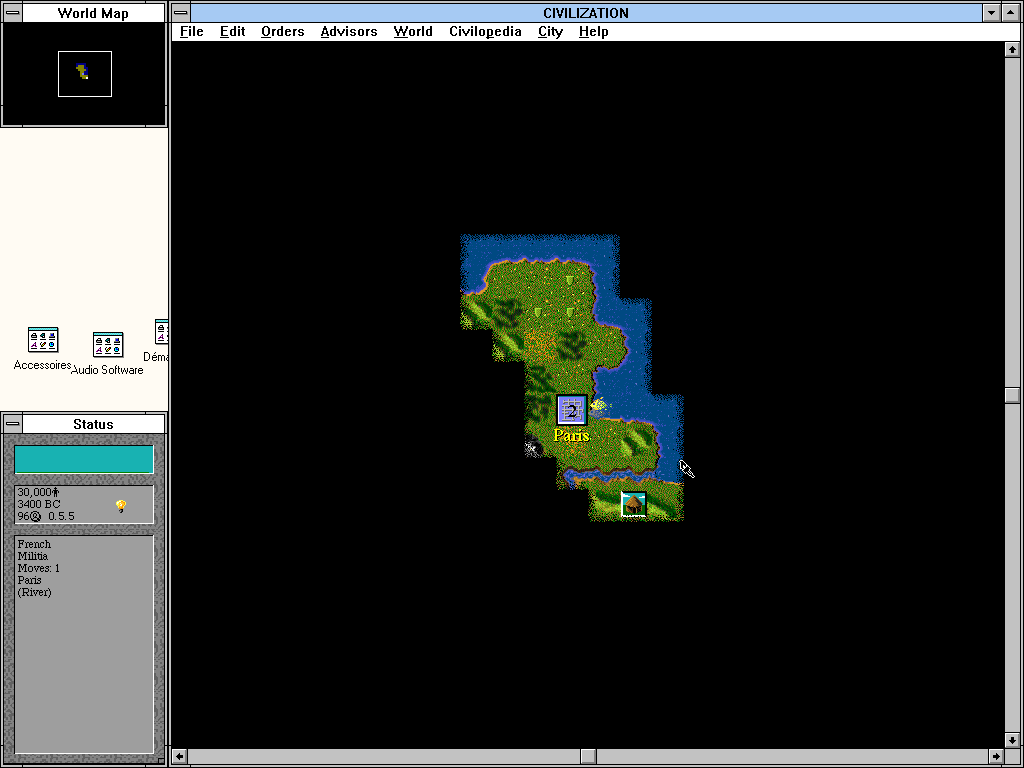This screenshot has width=1024, height=768.
Task: Click the "3400 BC" year text
Action: click(x=39, y=504)
